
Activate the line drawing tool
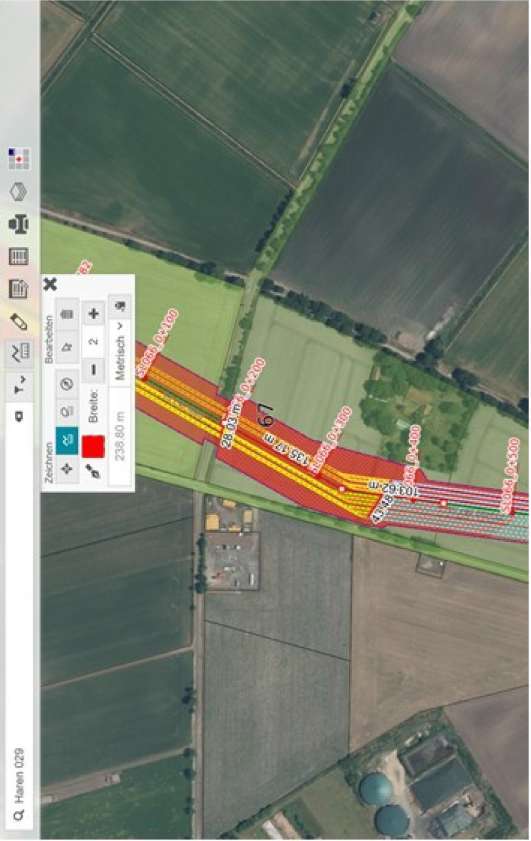click(67, 441)
